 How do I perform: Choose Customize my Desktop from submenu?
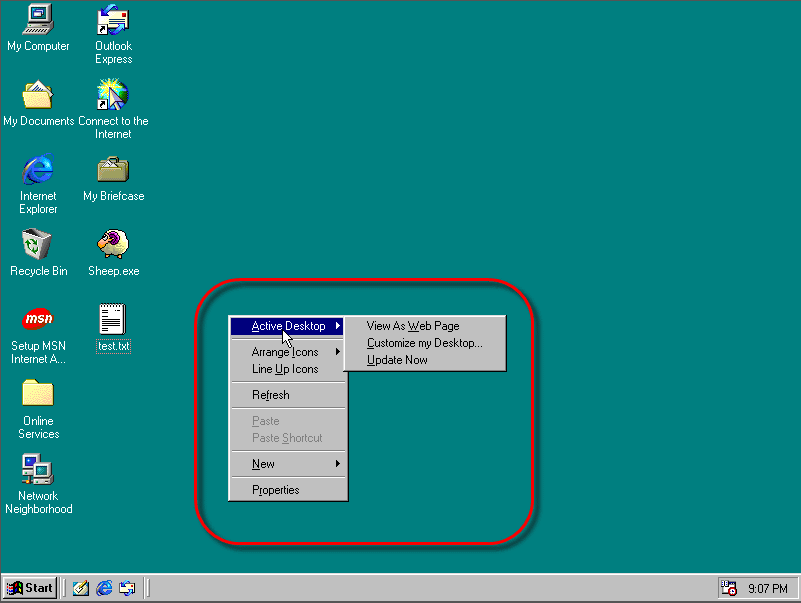(x=424, y=343)
